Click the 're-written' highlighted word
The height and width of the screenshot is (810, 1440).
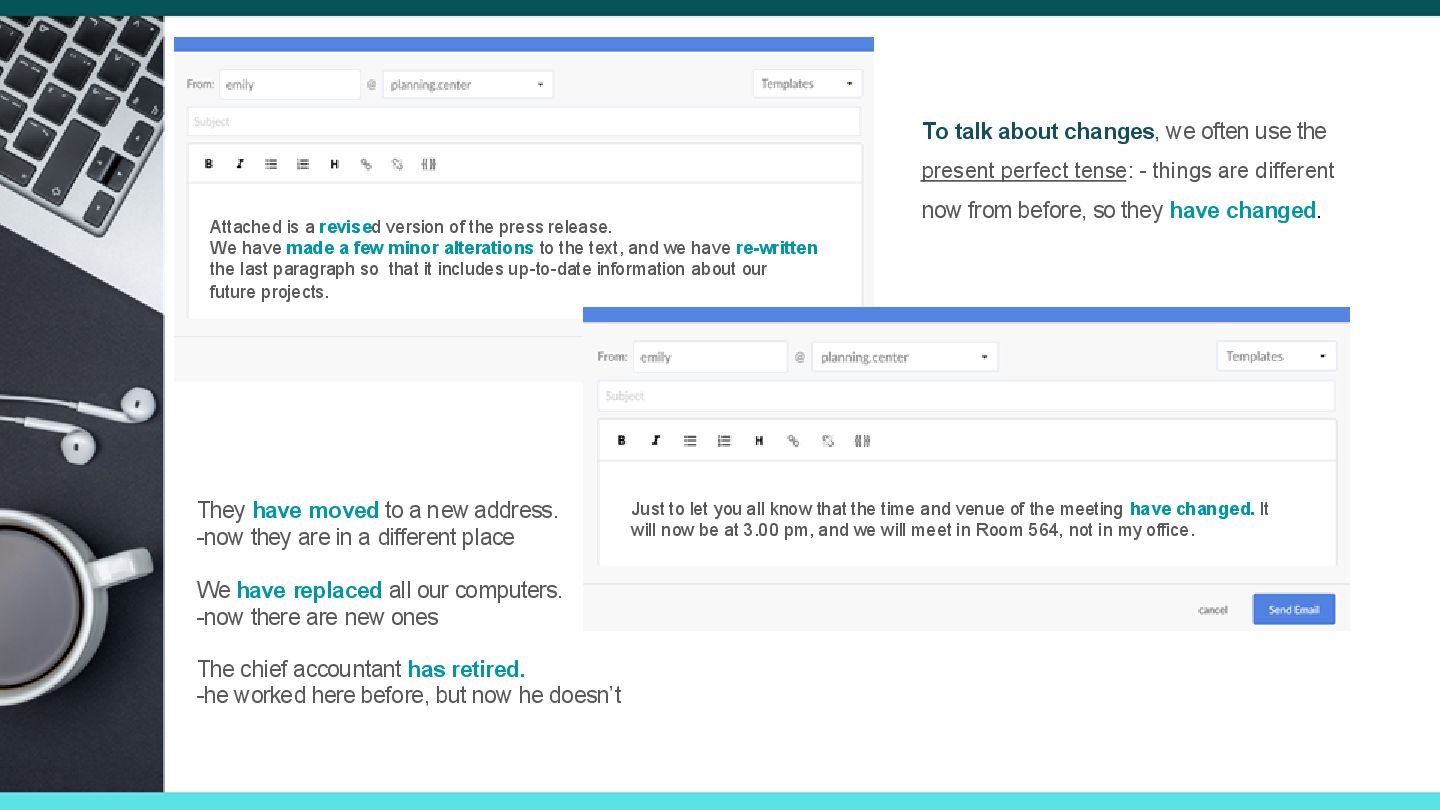click(777, 248)
